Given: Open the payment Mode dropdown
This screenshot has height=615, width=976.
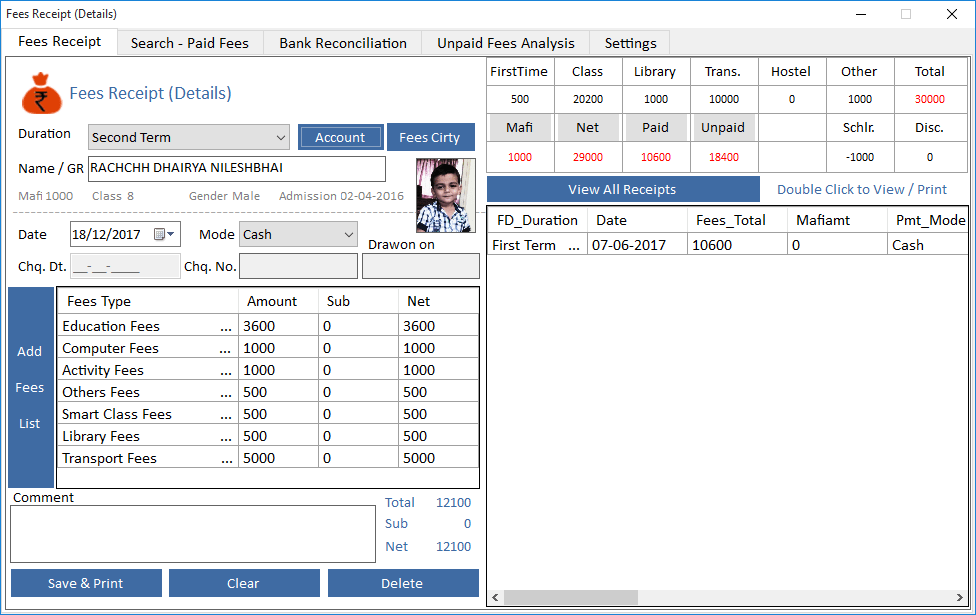Looking at the screenshot, I should click(348, 235).
